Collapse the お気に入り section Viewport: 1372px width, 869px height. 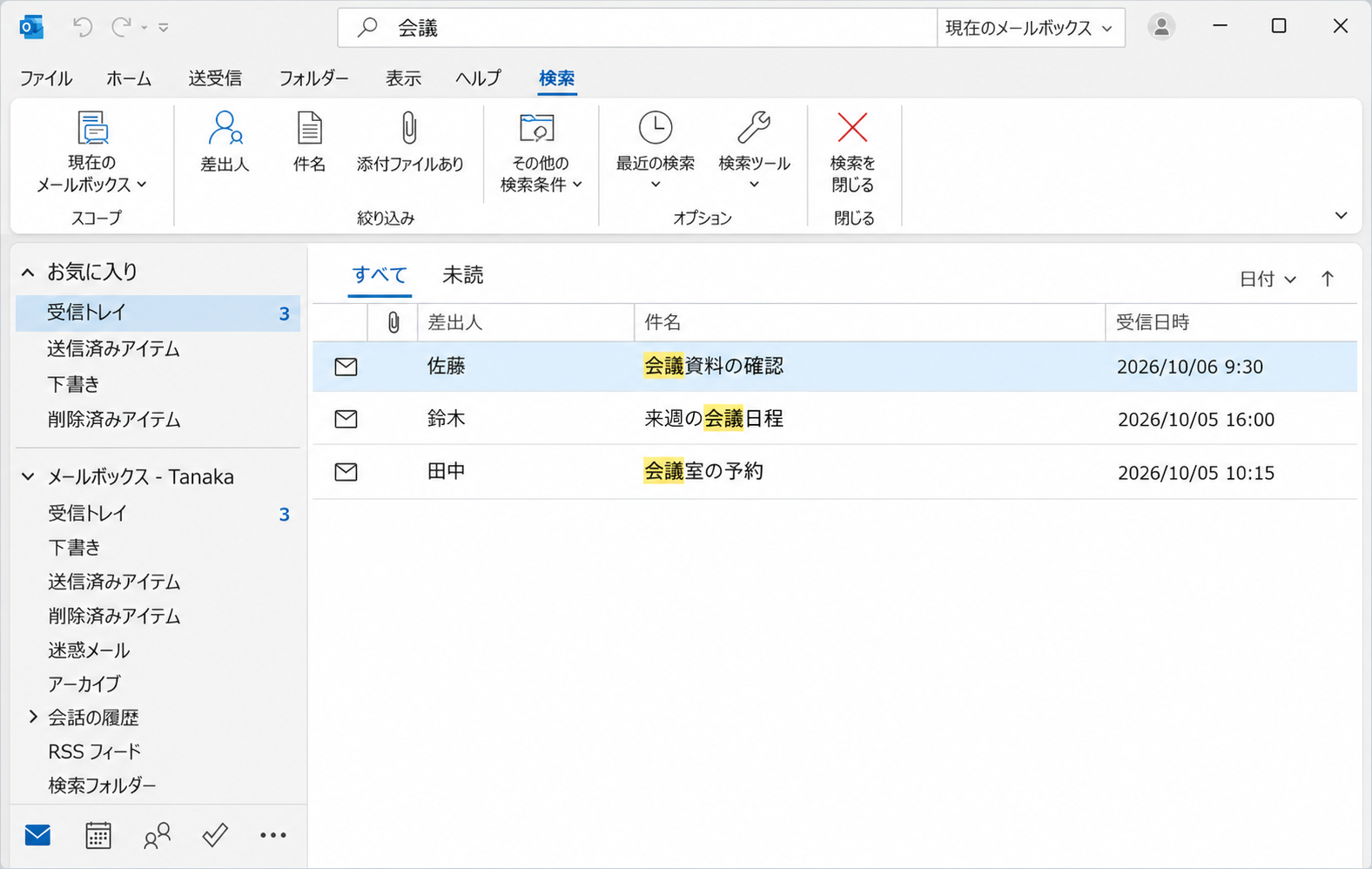coord(28,273)
